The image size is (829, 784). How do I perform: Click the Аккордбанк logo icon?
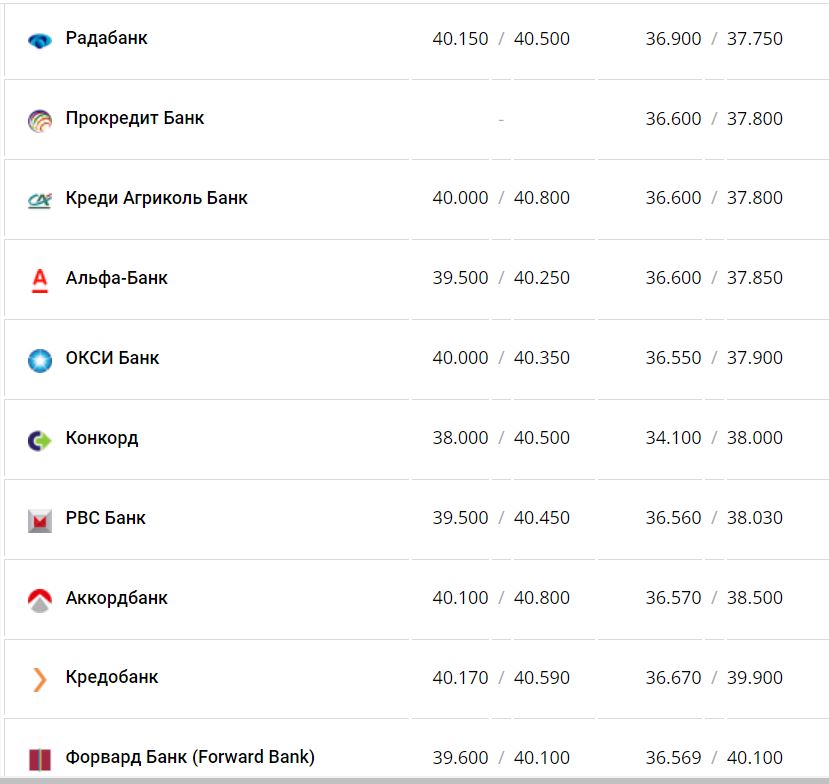(x=40, y=600)
